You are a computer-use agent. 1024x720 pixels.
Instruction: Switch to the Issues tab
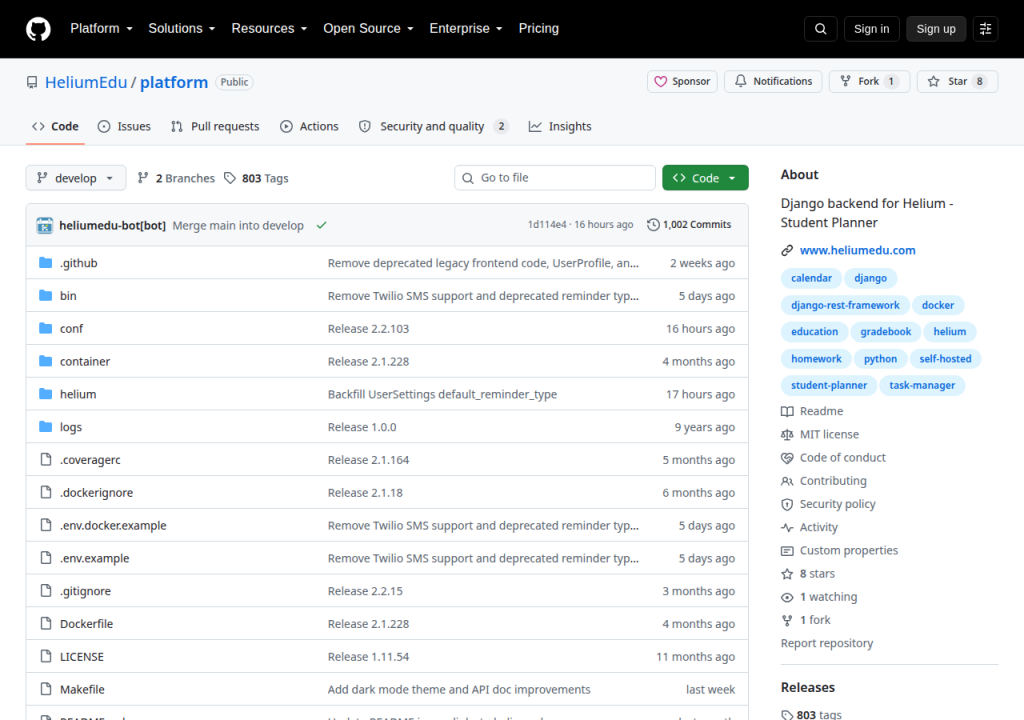tap(124, 126)
